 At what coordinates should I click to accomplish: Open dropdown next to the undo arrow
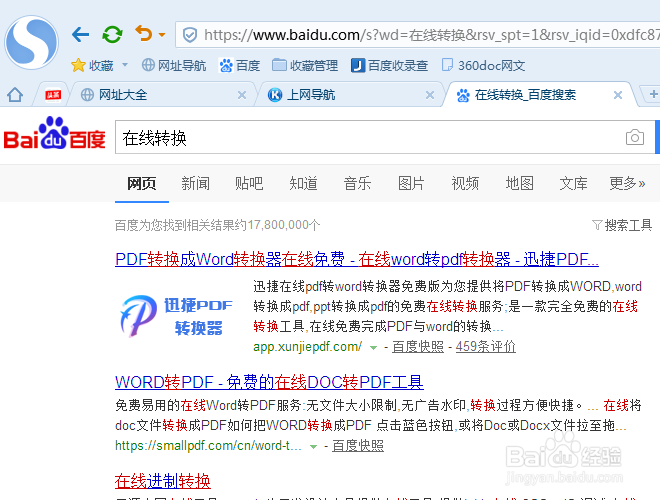click(162, 35)
